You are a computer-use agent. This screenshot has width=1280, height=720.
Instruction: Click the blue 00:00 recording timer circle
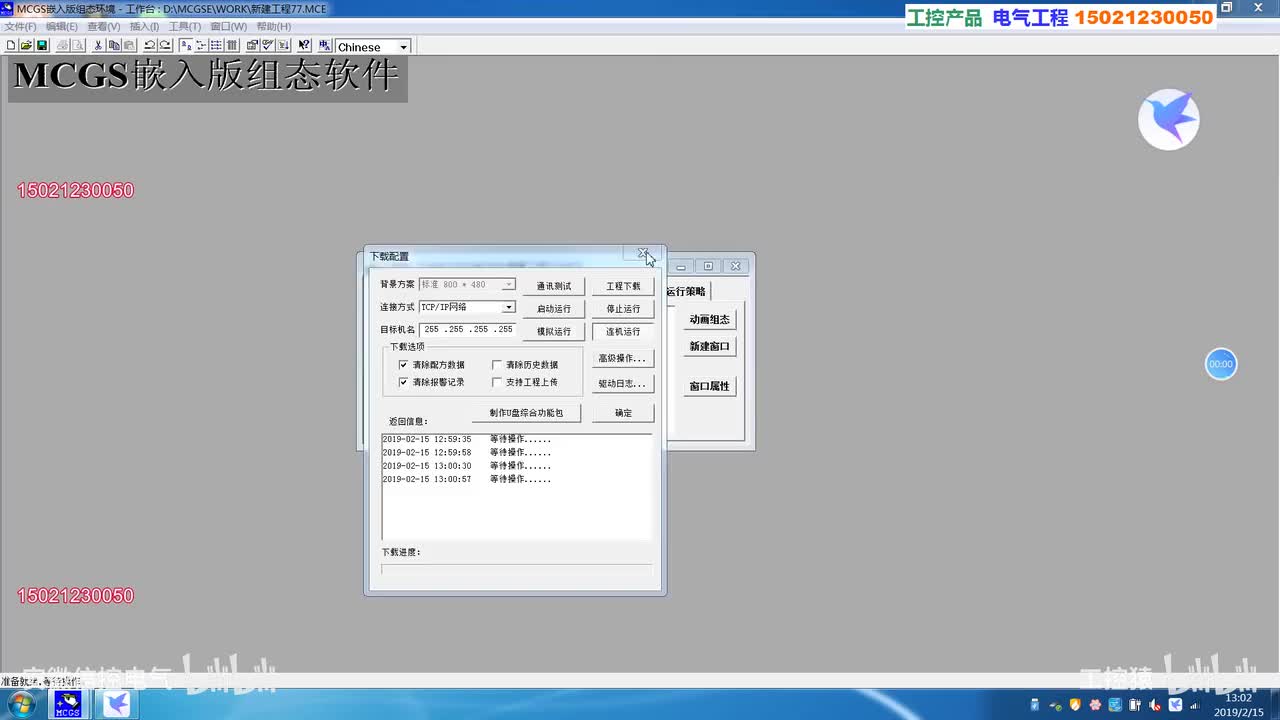(x=1221, y=364)
